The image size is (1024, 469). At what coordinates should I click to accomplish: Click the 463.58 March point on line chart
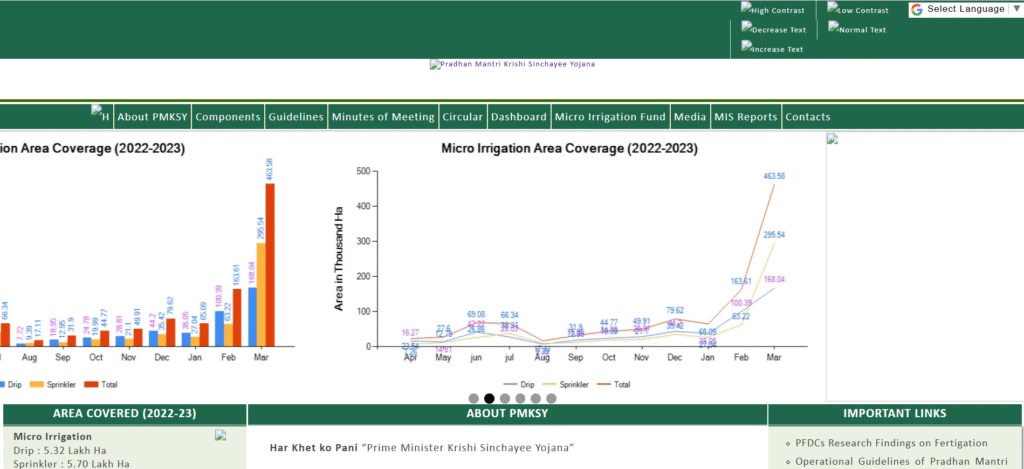point(773,185)
